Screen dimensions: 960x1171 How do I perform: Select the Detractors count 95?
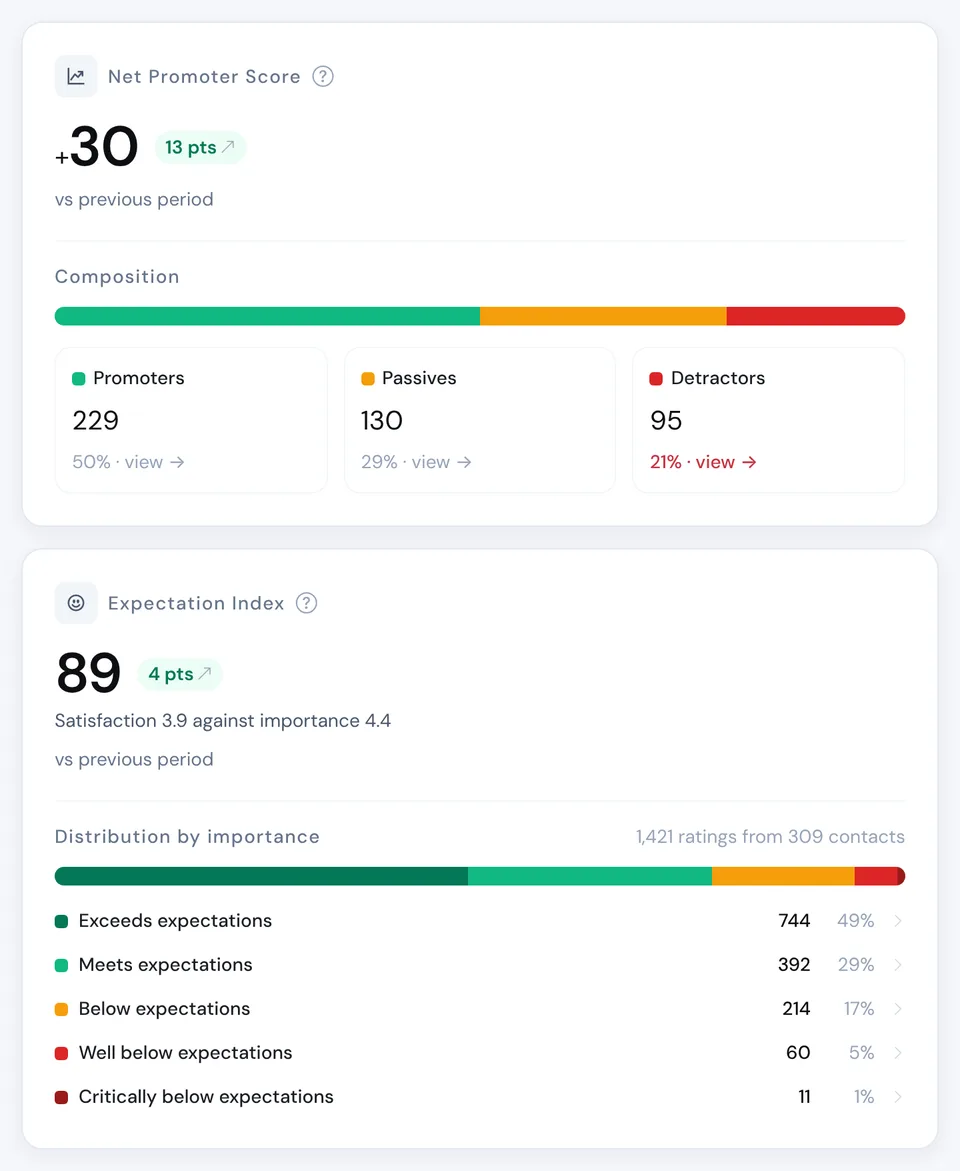(666, 420)
